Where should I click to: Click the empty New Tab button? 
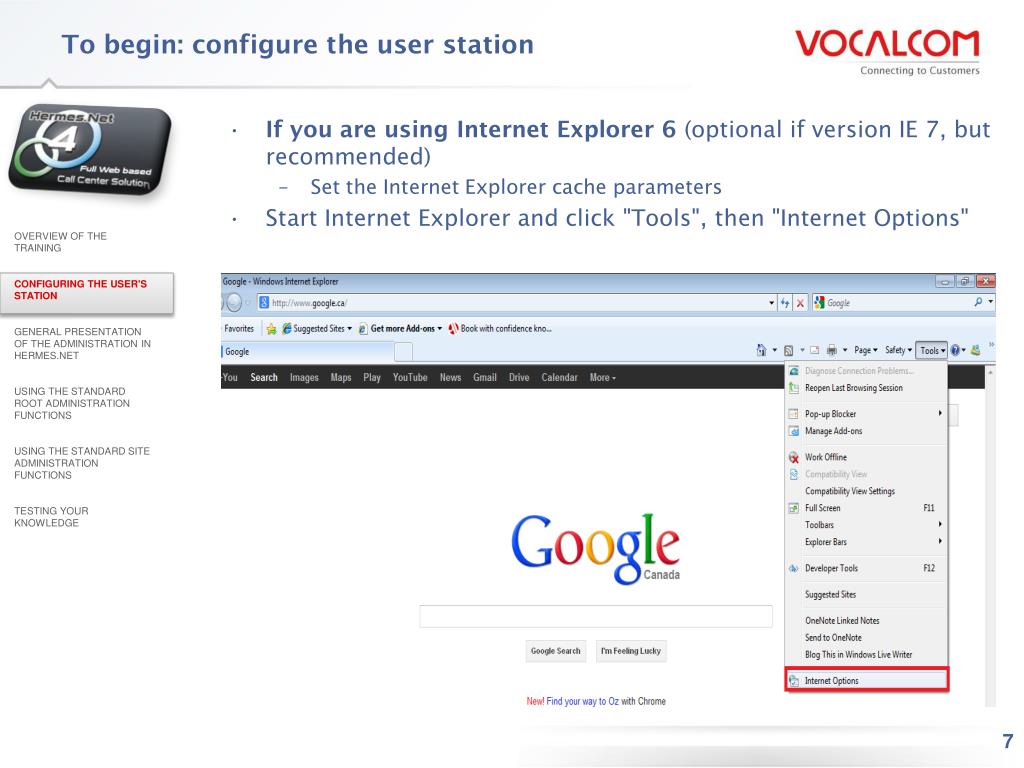point(404,351)
